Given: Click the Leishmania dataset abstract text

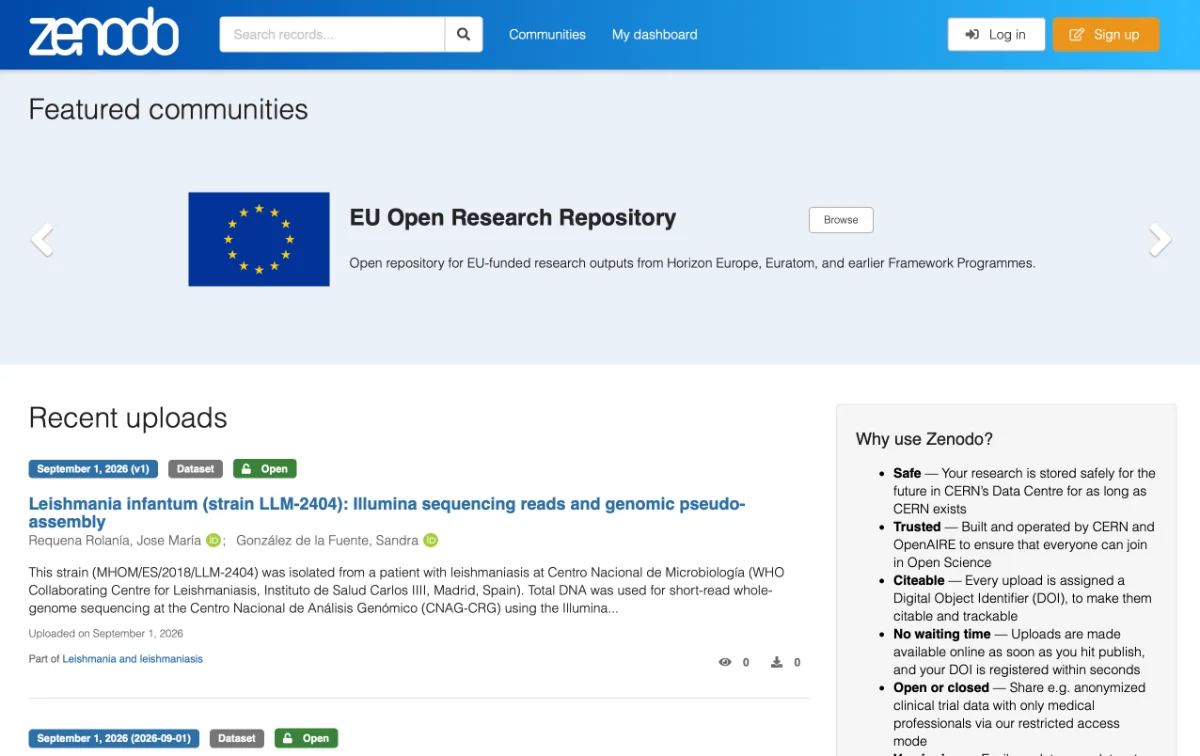Looking at the screenshot, I should tap(407, 590).
